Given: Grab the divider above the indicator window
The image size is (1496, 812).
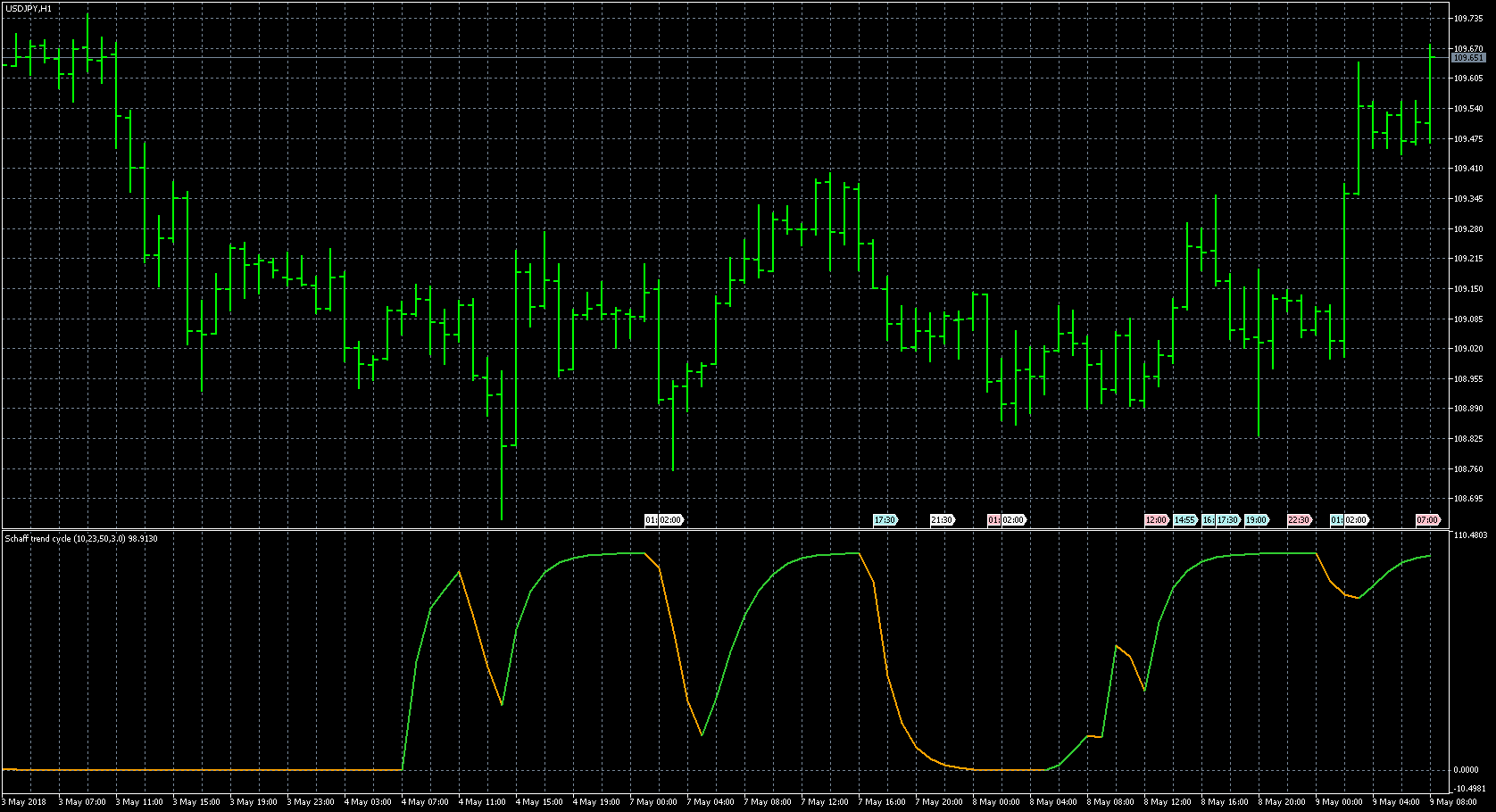Looking at the screenshot, I should click(714, 529).
